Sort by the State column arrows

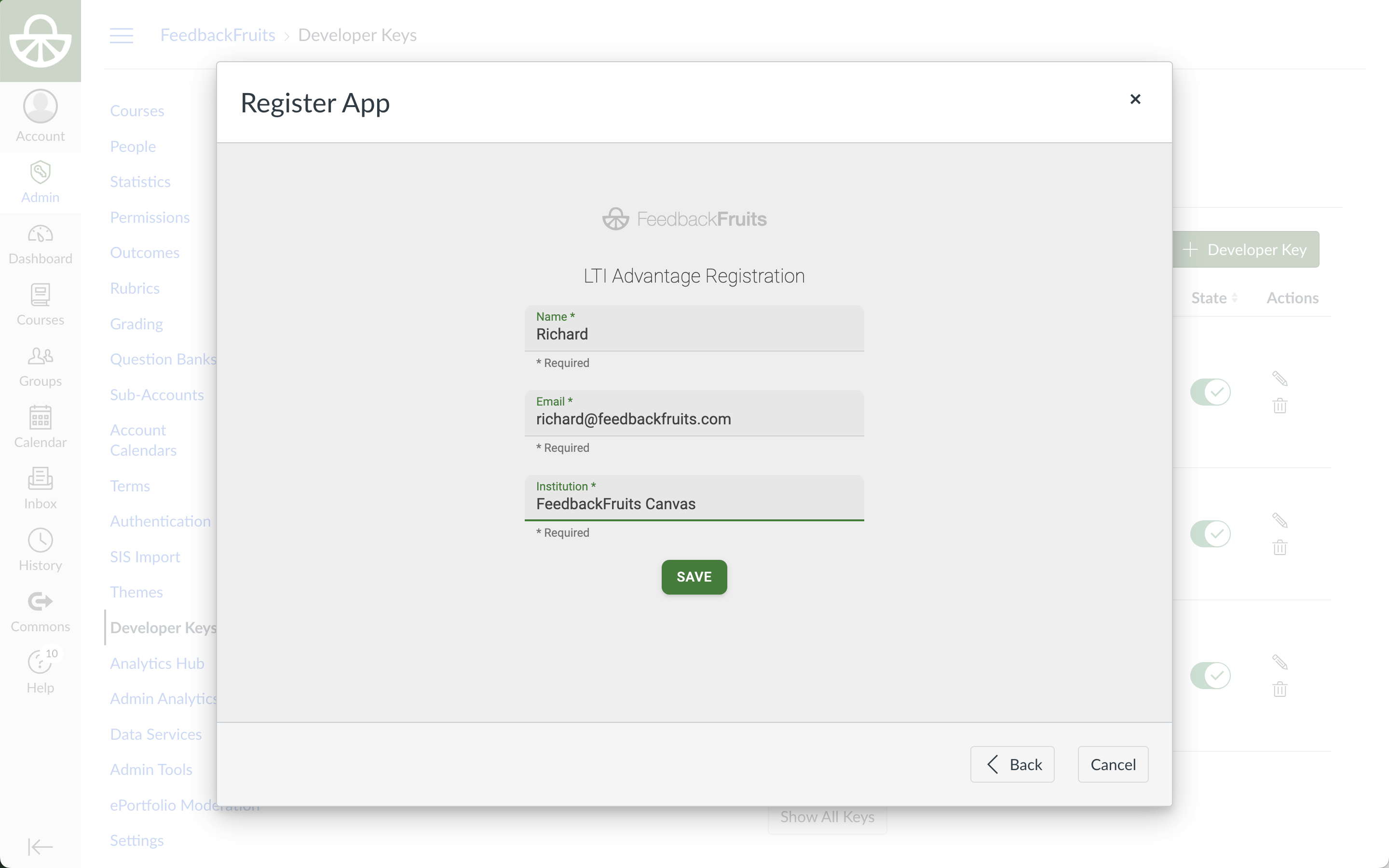pyautogui.click(x=1234, y=298)
